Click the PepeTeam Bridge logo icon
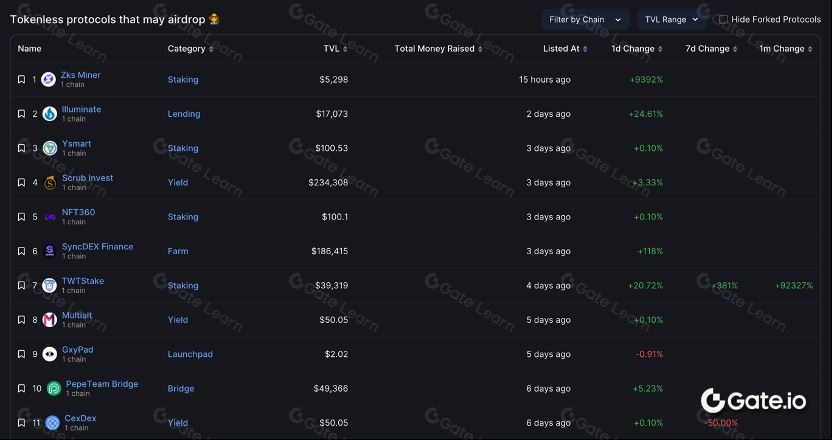This screenshot has height=440, width=832. tap(53, 389)
